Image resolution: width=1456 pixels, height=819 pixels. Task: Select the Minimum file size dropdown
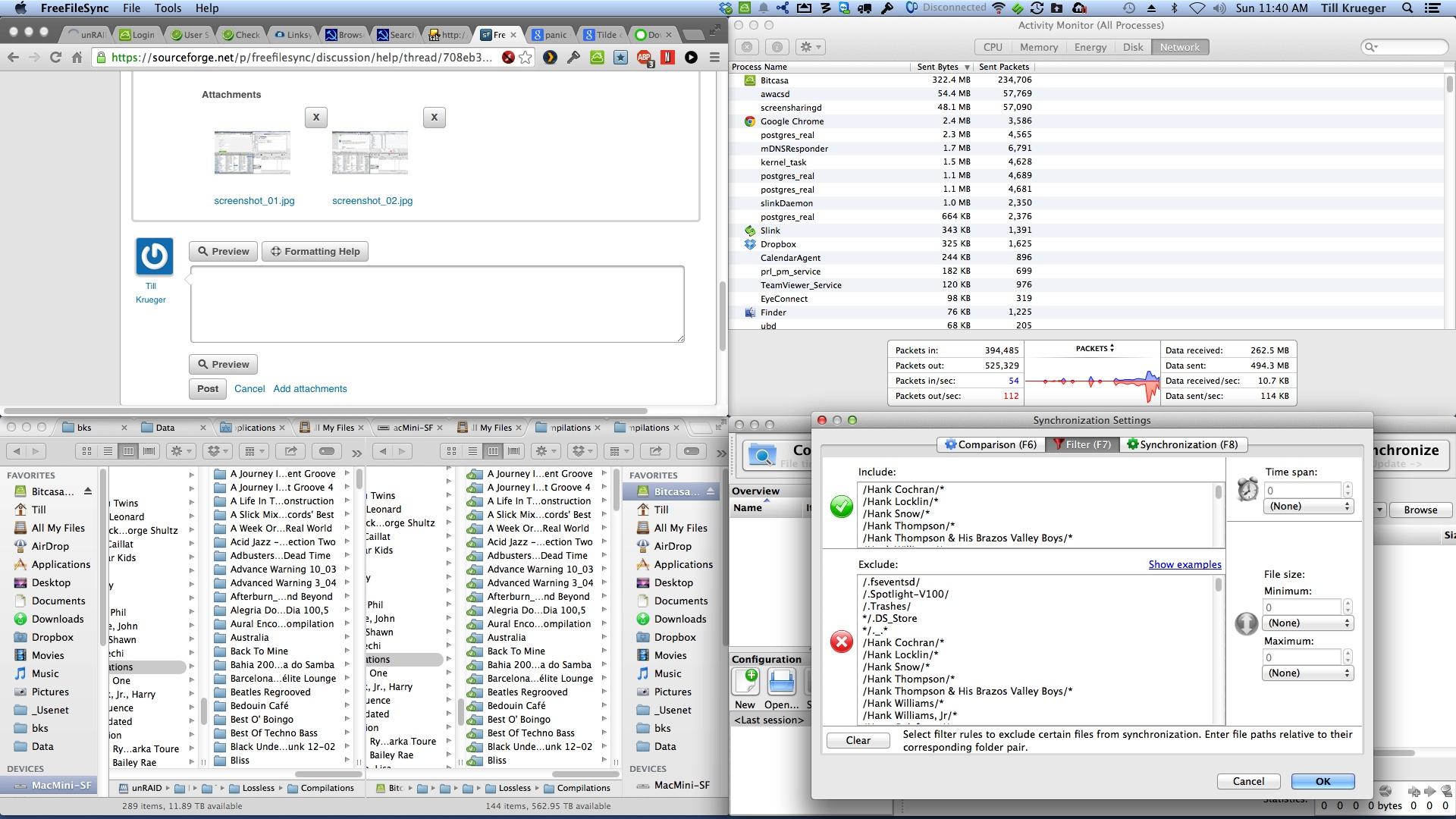[1307, 622]
